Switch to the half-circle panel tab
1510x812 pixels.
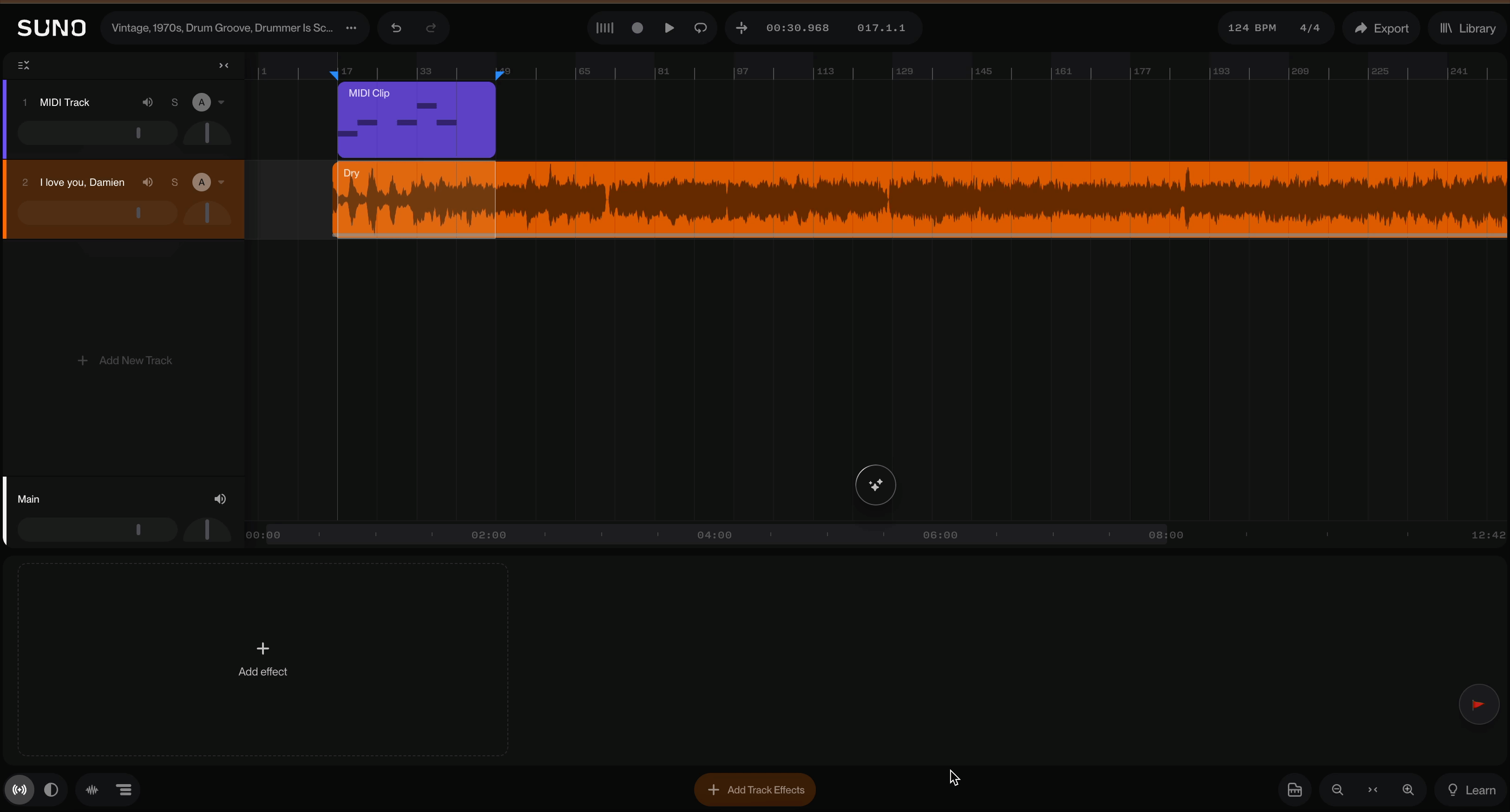(51, 790)
